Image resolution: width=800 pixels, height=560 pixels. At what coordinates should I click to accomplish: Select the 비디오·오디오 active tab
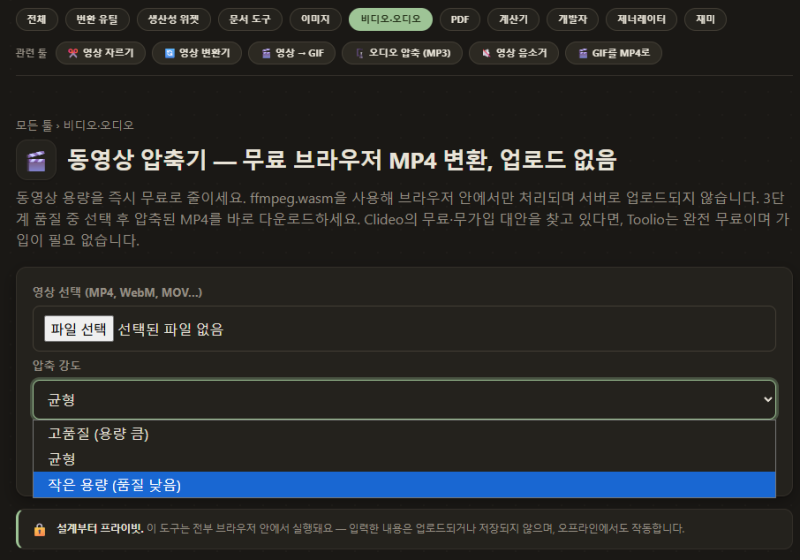point(391,19)
